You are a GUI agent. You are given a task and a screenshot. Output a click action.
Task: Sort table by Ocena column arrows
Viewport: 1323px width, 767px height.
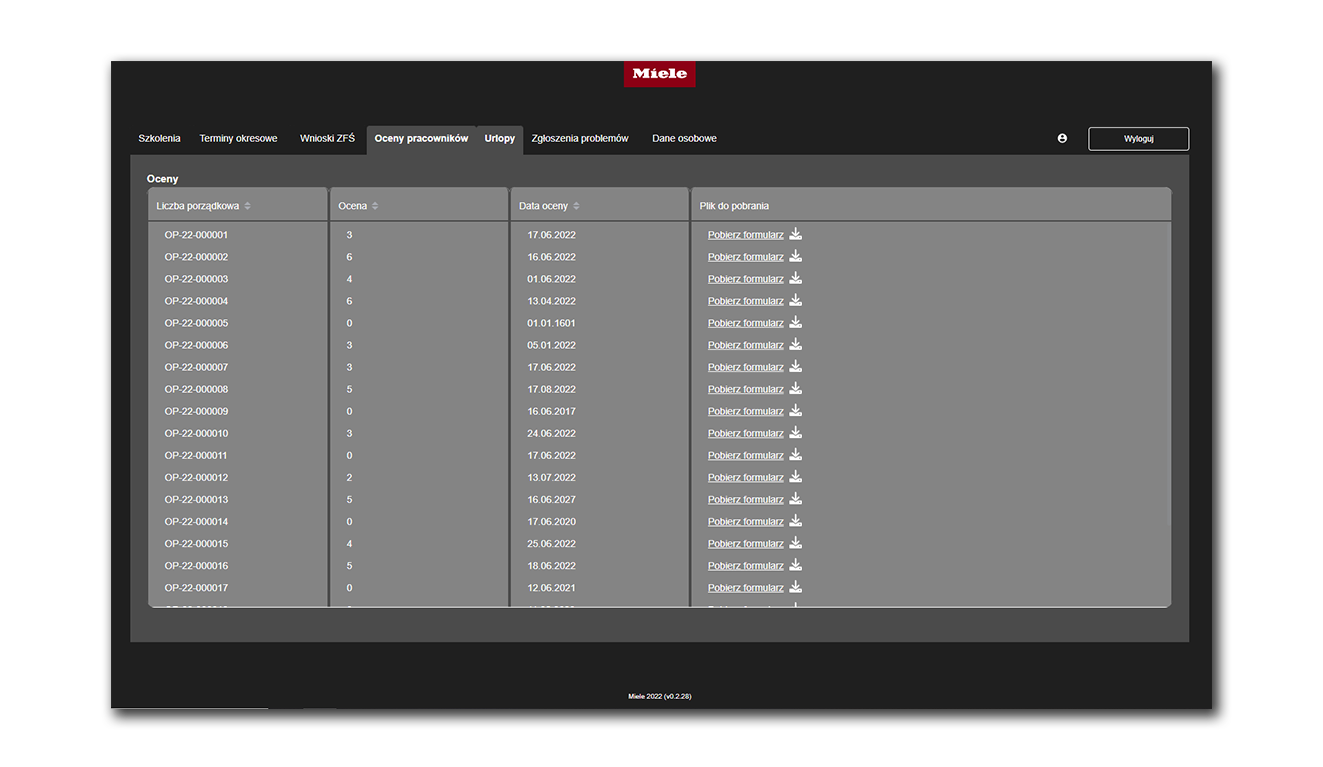pos(375,206)
